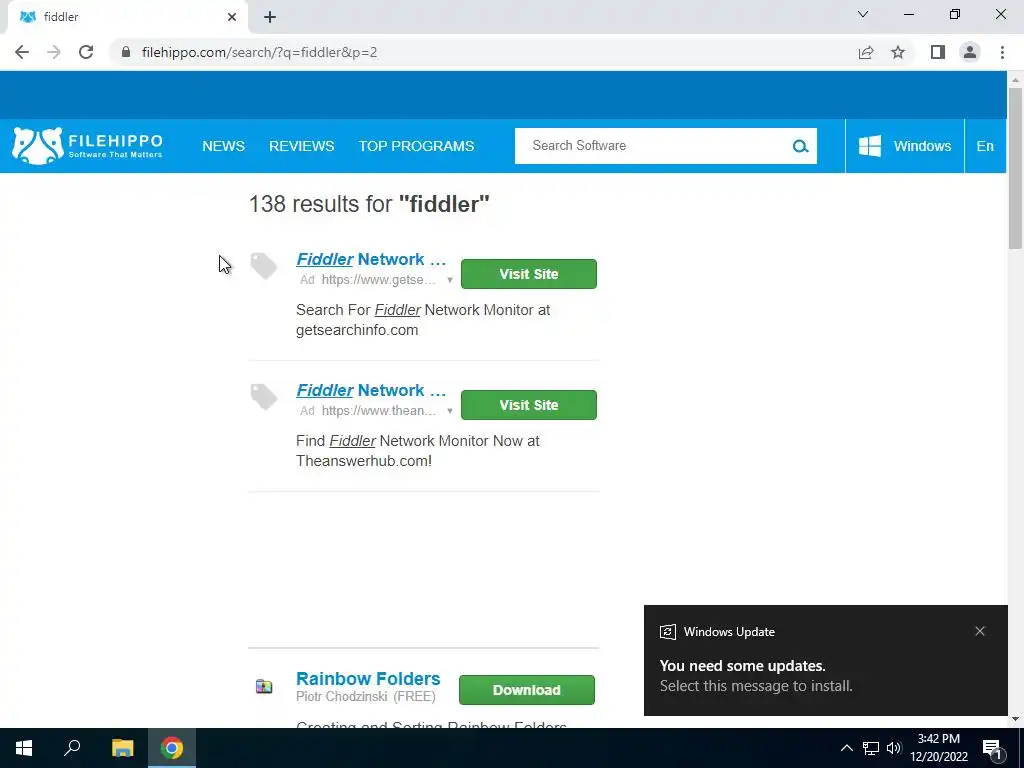Bookmark this page with the star icon
The width and height of the screenshot is (1024, 768).
click(898, 52)
